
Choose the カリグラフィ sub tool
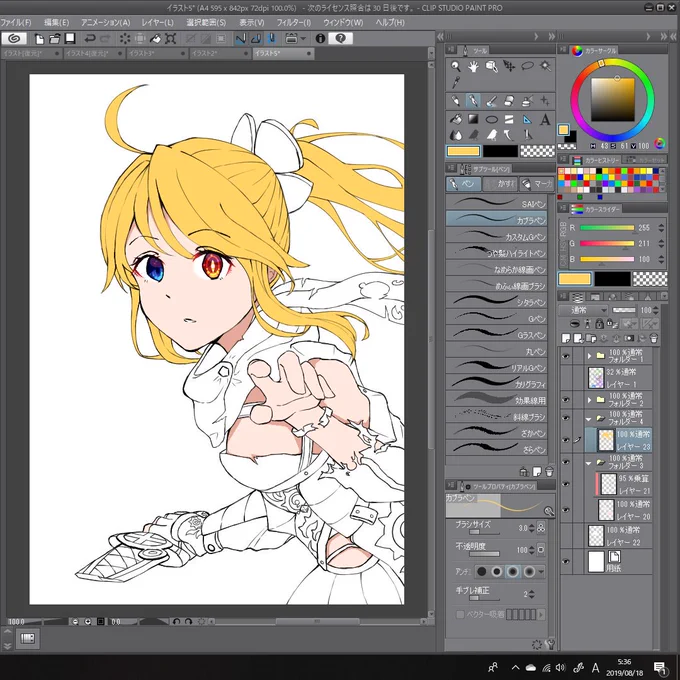497,383
